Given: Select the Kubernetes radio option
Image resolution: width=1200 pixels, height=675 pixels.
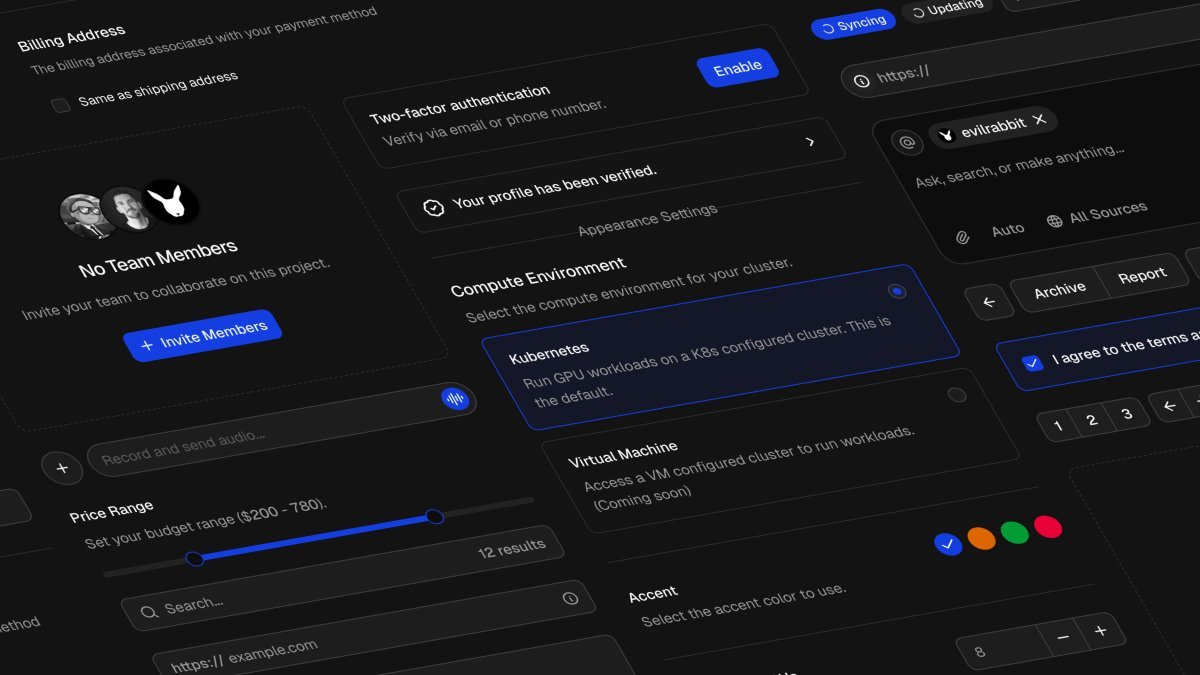Looking at the screenshot, I should tap(897, 291).
